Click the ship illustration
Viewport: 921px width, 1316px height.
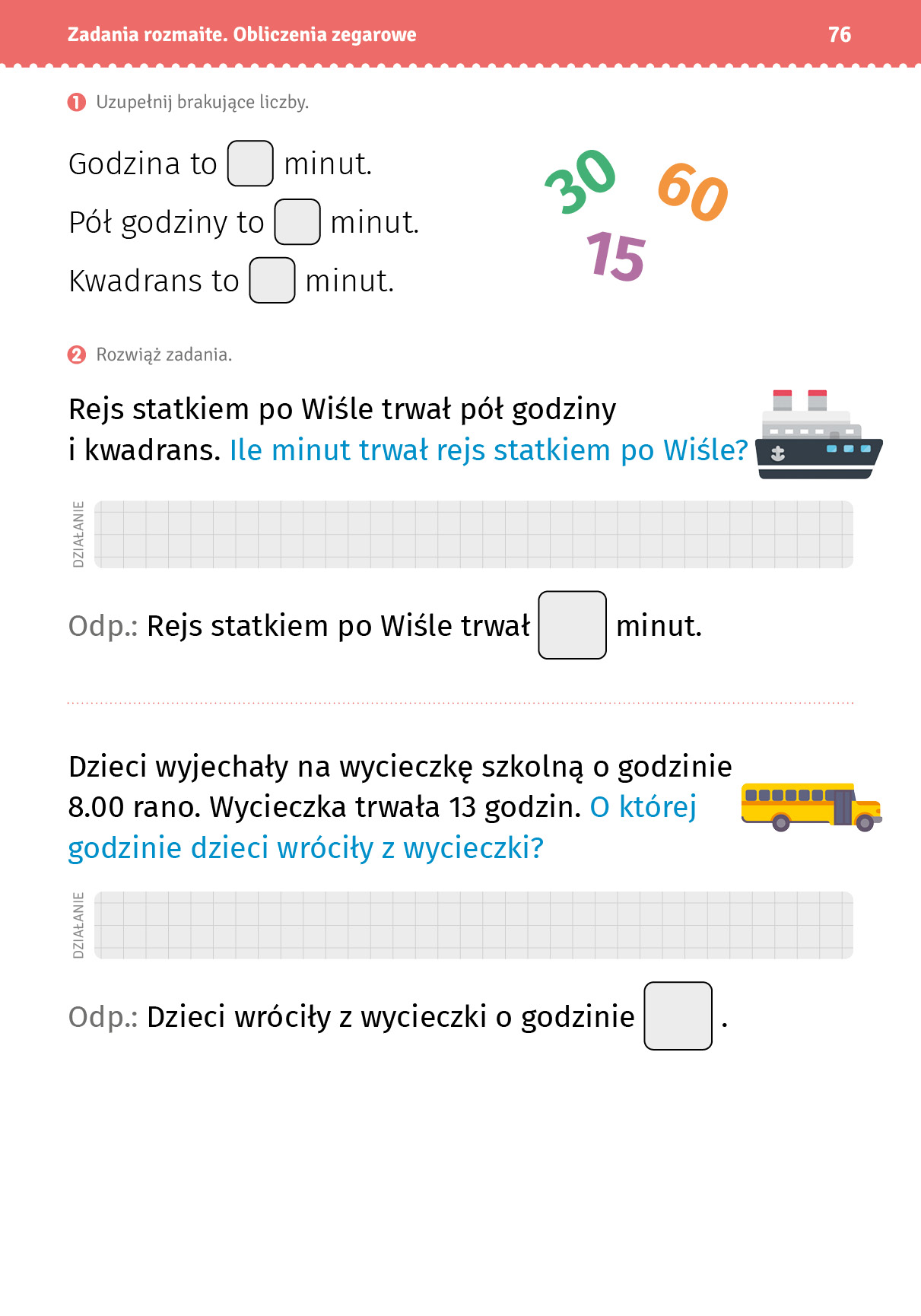(x=818, y=437)
